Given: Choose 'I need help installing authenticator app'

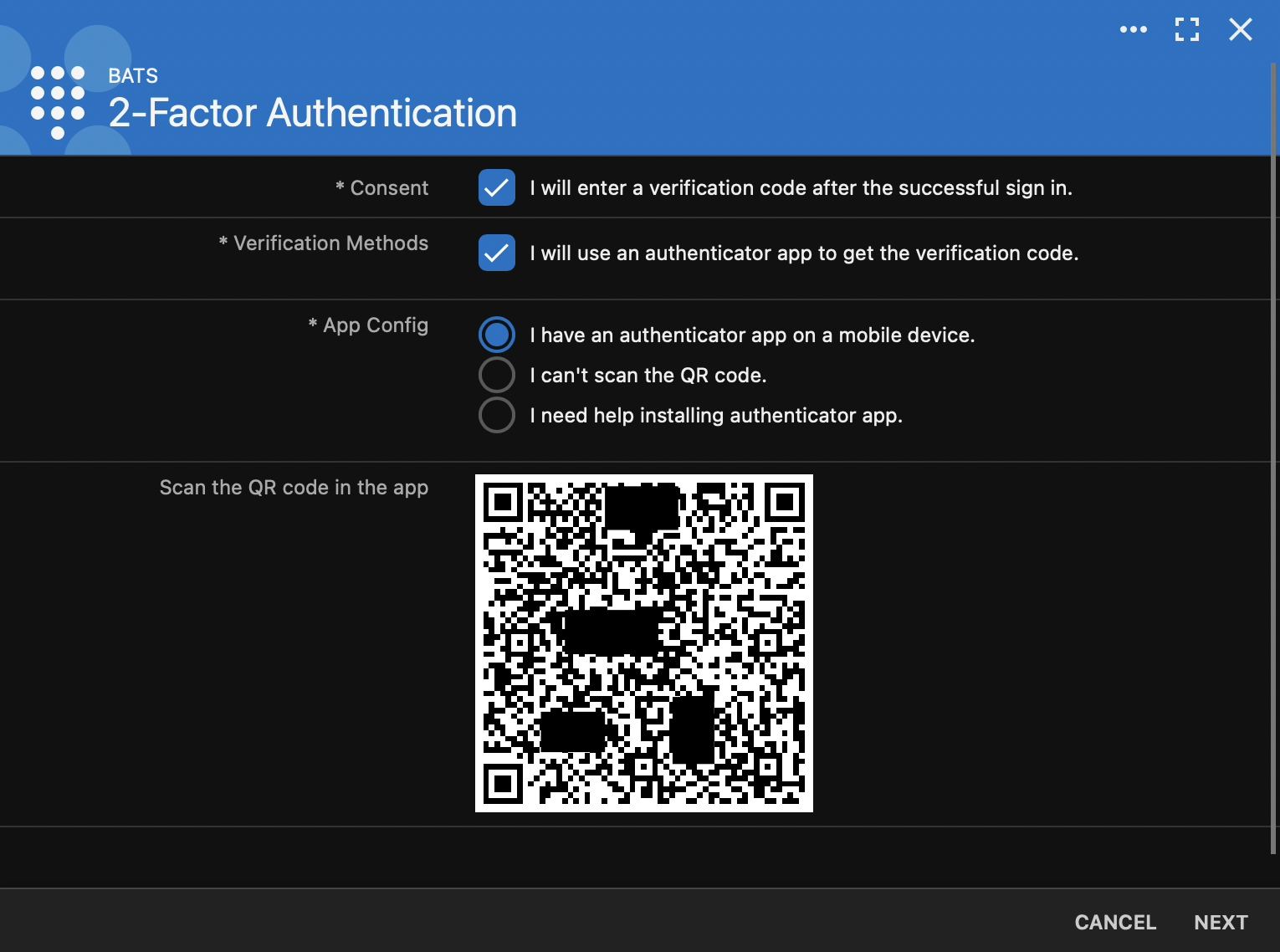Looking at the screenshot, I should 496,415.
